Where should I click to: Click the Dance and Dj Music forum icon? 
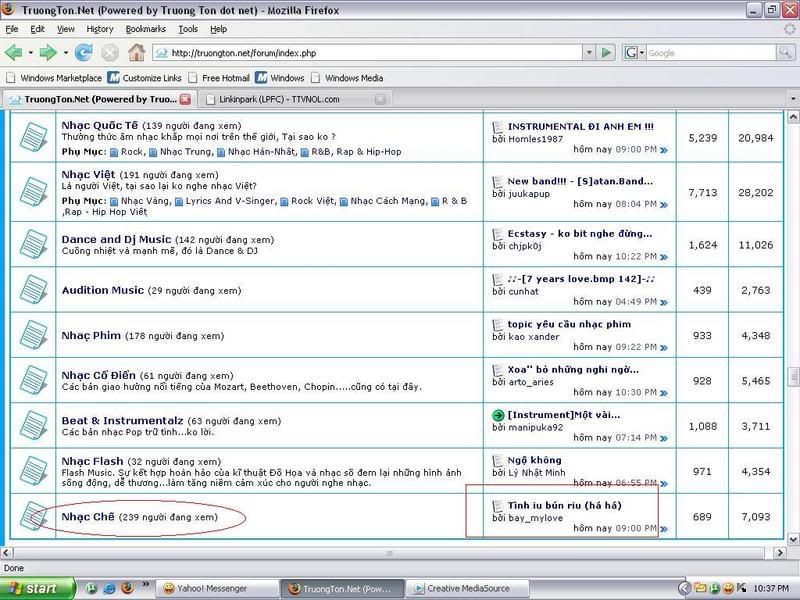33,244
